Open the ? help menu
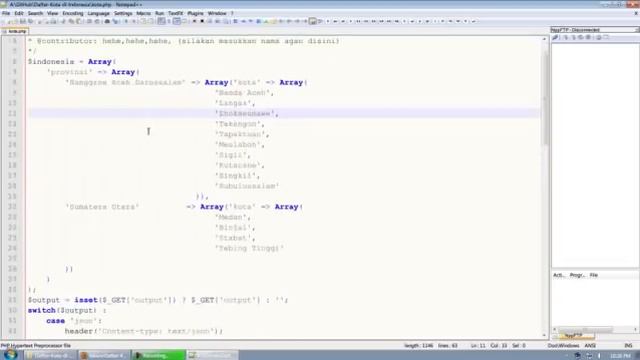The height and width of the screenshot is (360, 640). click(x=232, y=13)
